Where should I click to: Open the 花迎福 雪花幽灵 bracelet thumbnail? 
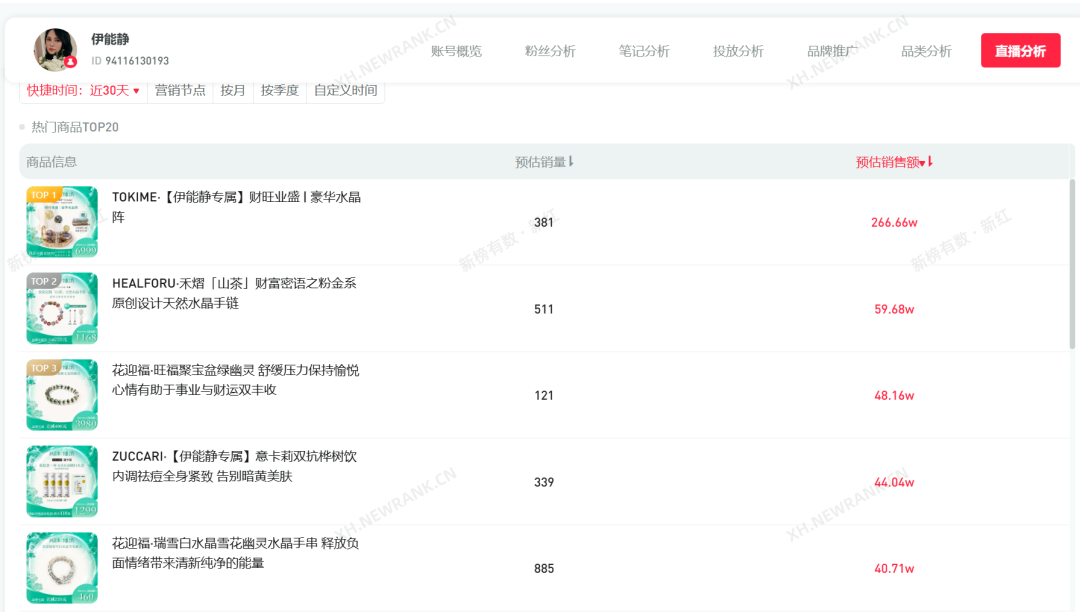(x=62, y=568)
